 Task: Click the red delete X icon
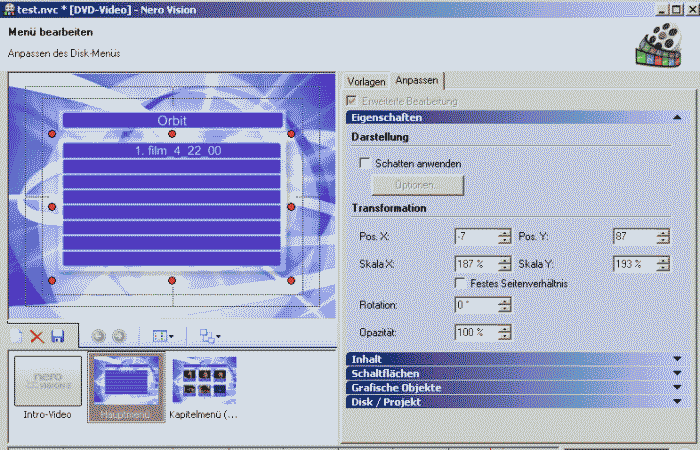[37, 337]
